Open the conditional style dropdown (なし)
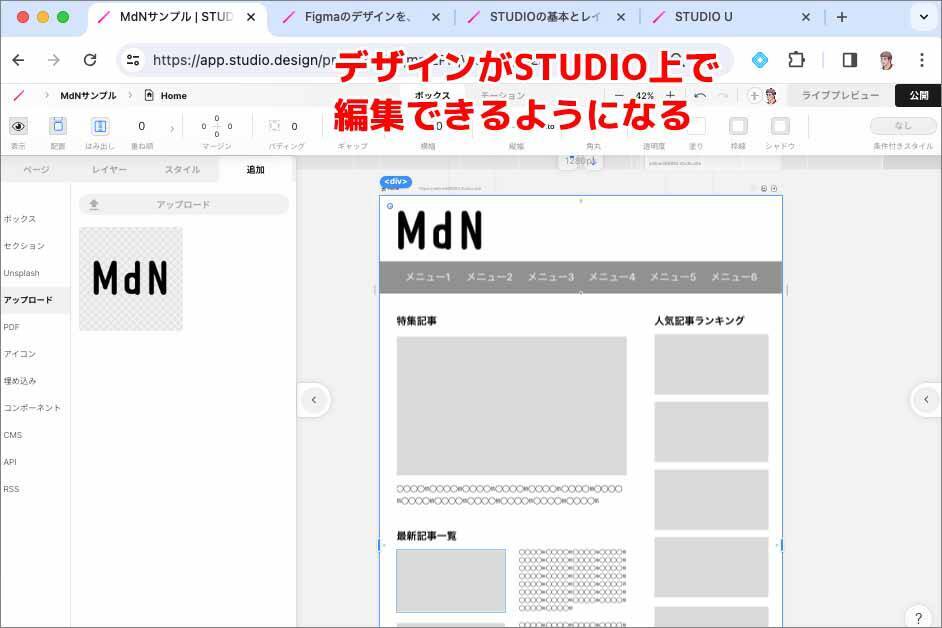Image resolution: width=942 pixels, height=628 pixels. coord(903,126)
